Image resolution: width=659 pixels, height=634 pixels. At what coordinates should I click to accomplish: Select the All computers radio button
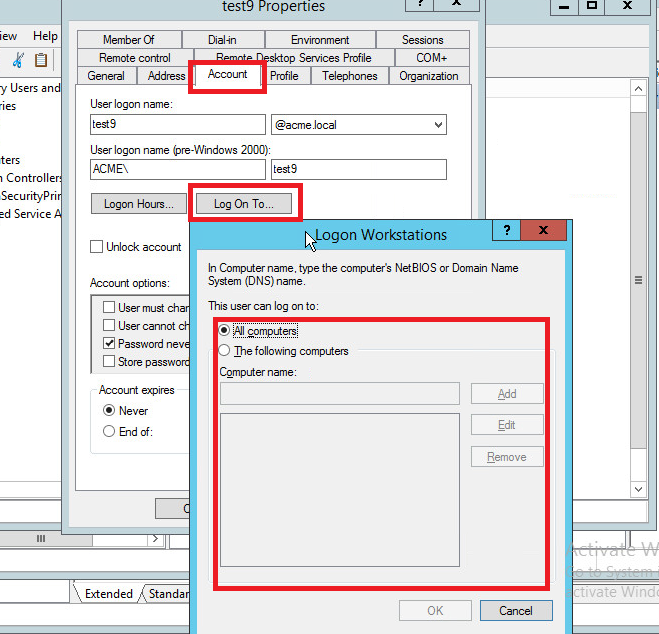[224, 331]
